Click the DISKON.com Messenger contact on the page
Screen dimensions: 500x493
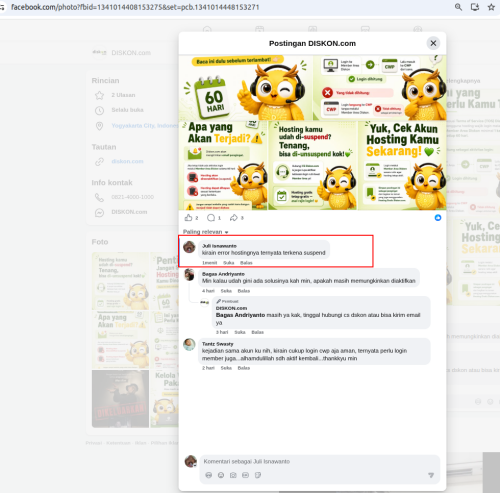click(129, 212)
